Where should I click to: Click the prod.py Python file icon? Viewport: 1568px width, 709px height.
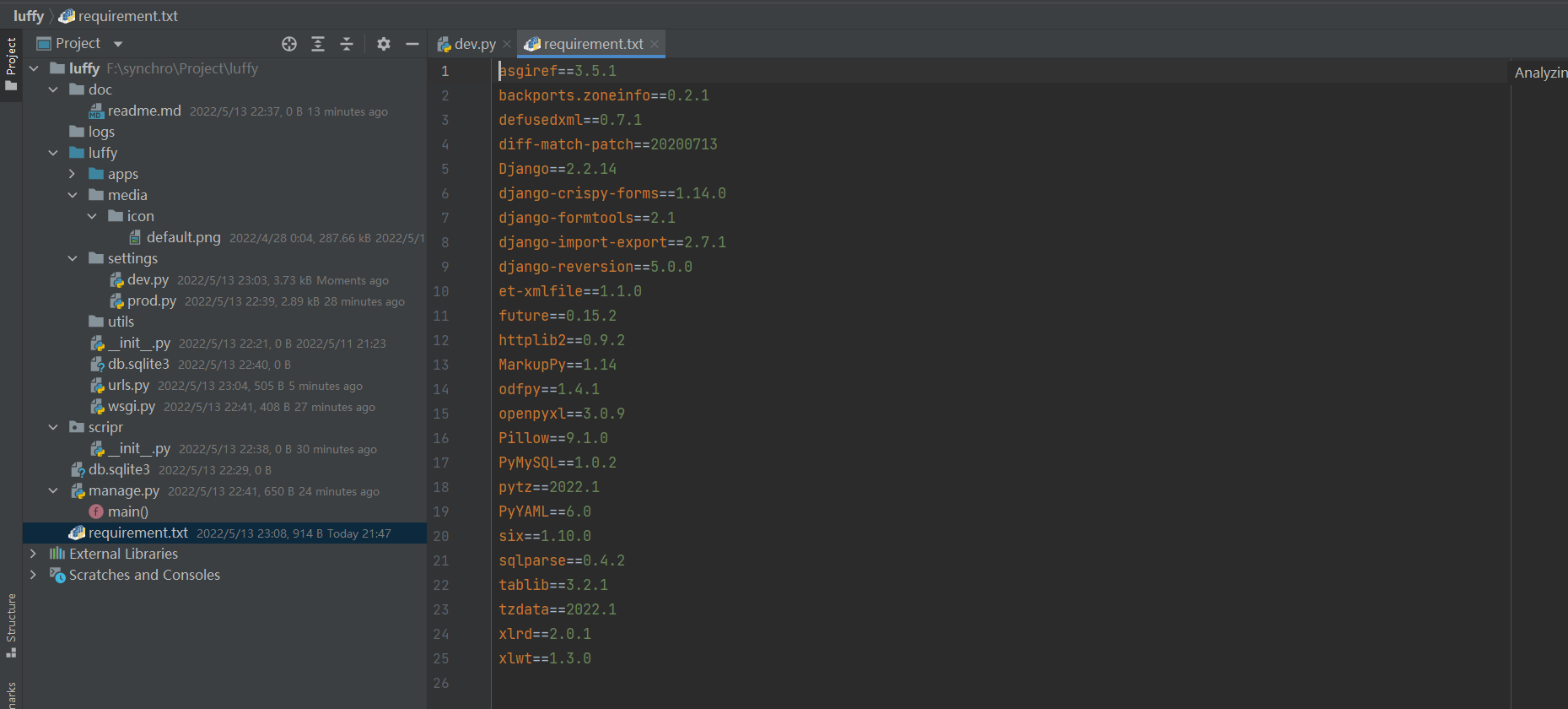(x=116, y=300)
